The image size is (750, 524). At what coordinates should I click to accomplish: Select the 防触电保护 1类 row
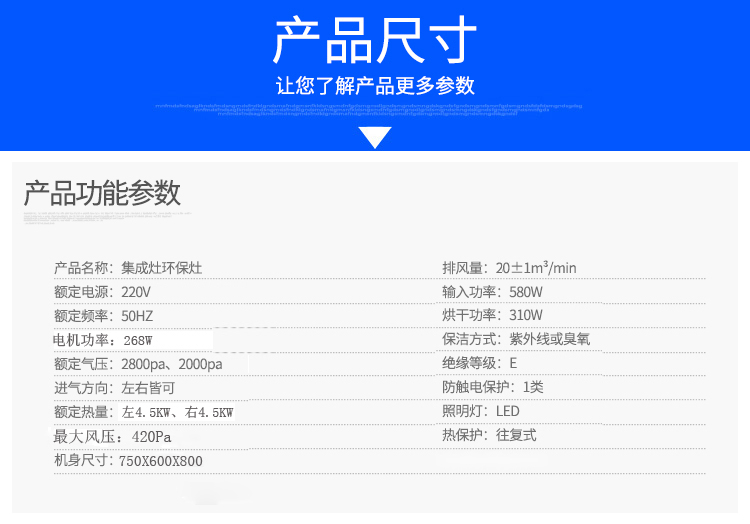click(493, 388)
